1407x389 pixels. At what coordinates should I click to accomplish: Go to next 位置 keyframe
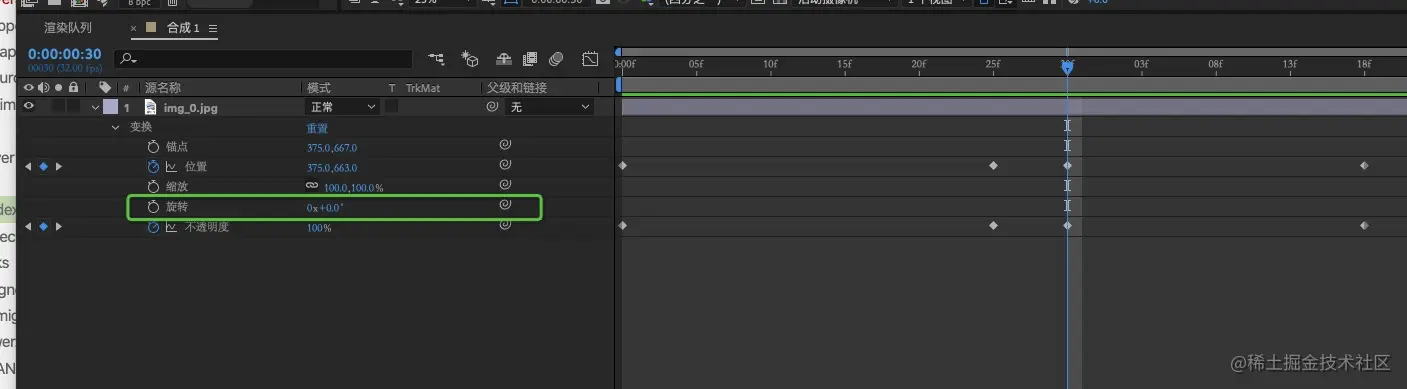[x=59, y=167]
